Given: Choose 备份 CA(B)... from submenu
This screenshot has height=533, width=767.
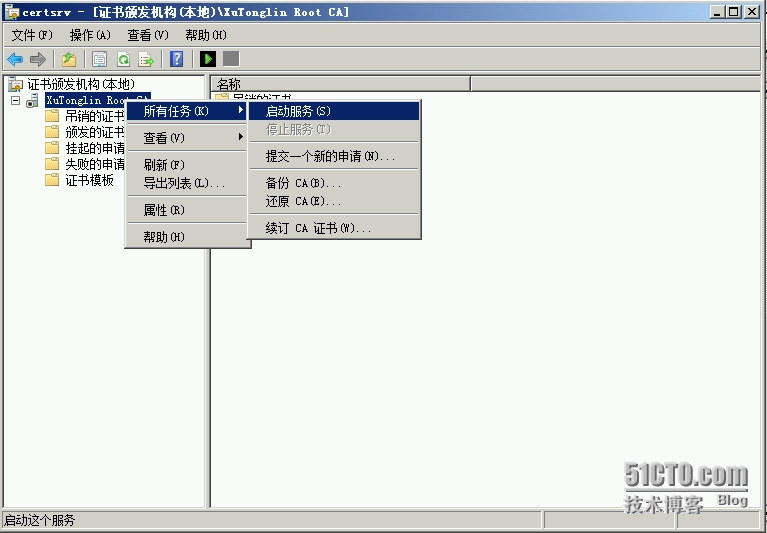Looking at the screenshot, I should pos(335,183).
